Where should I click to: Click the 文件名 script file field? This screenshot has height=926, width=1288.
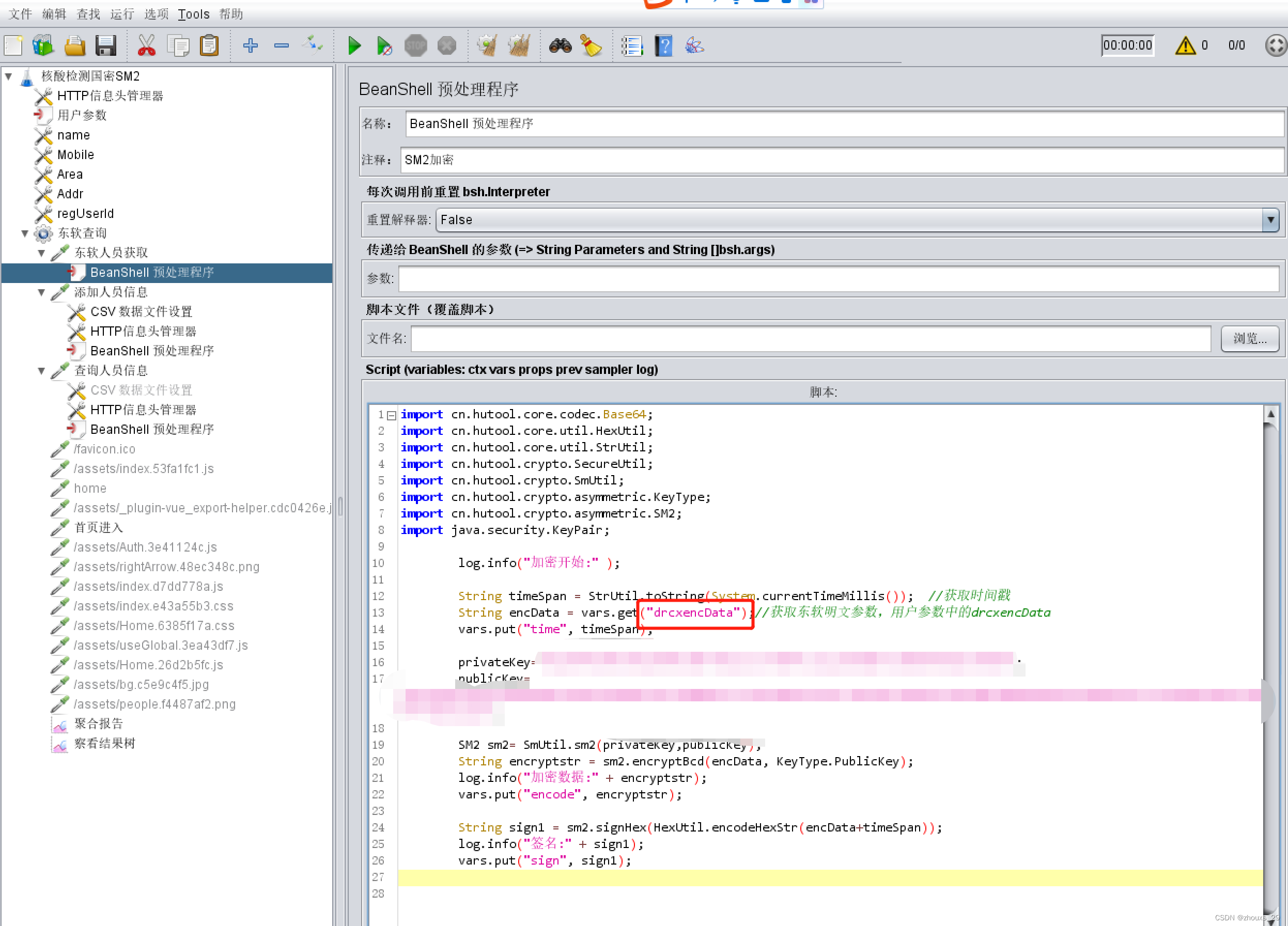(811, 339)
